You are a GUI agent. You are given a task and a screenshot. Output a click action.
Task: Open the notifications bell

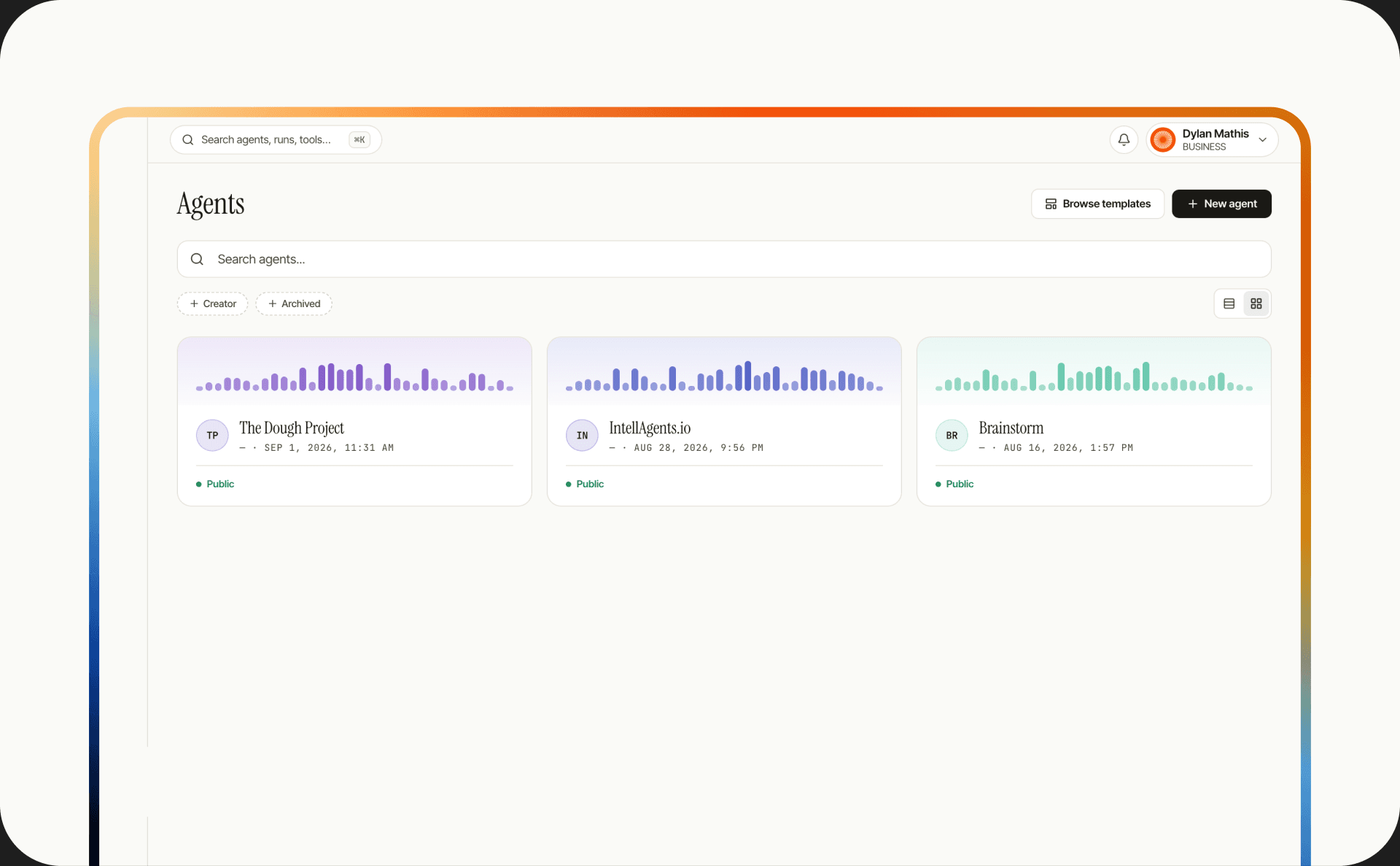pos(1124,139)
